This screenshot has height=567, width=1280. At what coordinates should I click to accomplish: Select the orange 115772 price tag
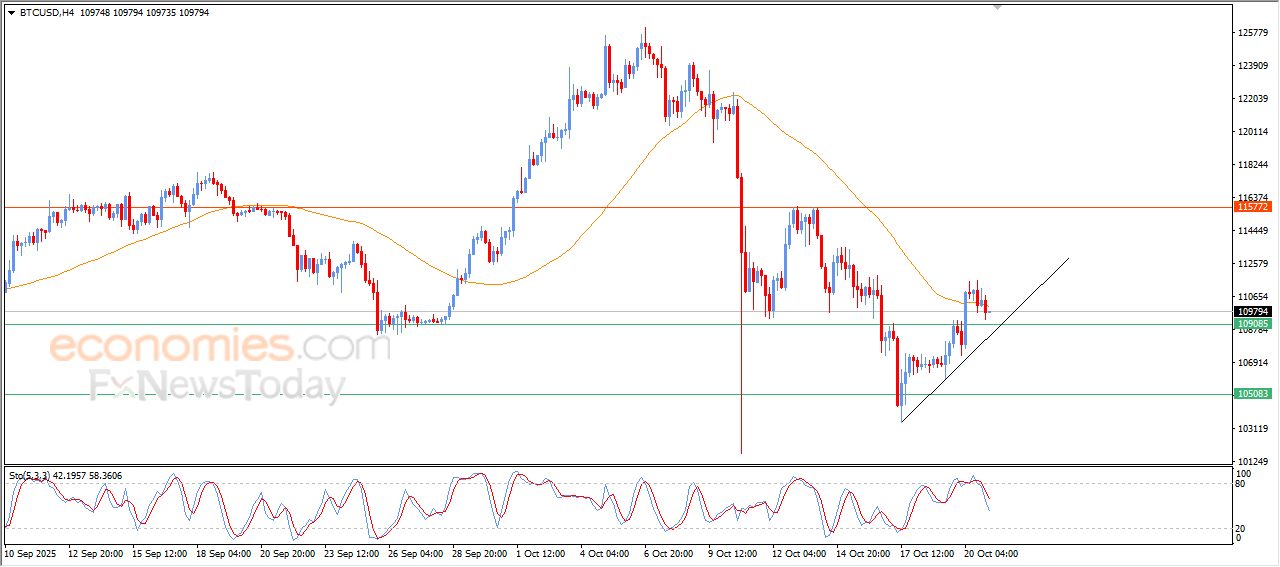click(x=1253, y=207)
